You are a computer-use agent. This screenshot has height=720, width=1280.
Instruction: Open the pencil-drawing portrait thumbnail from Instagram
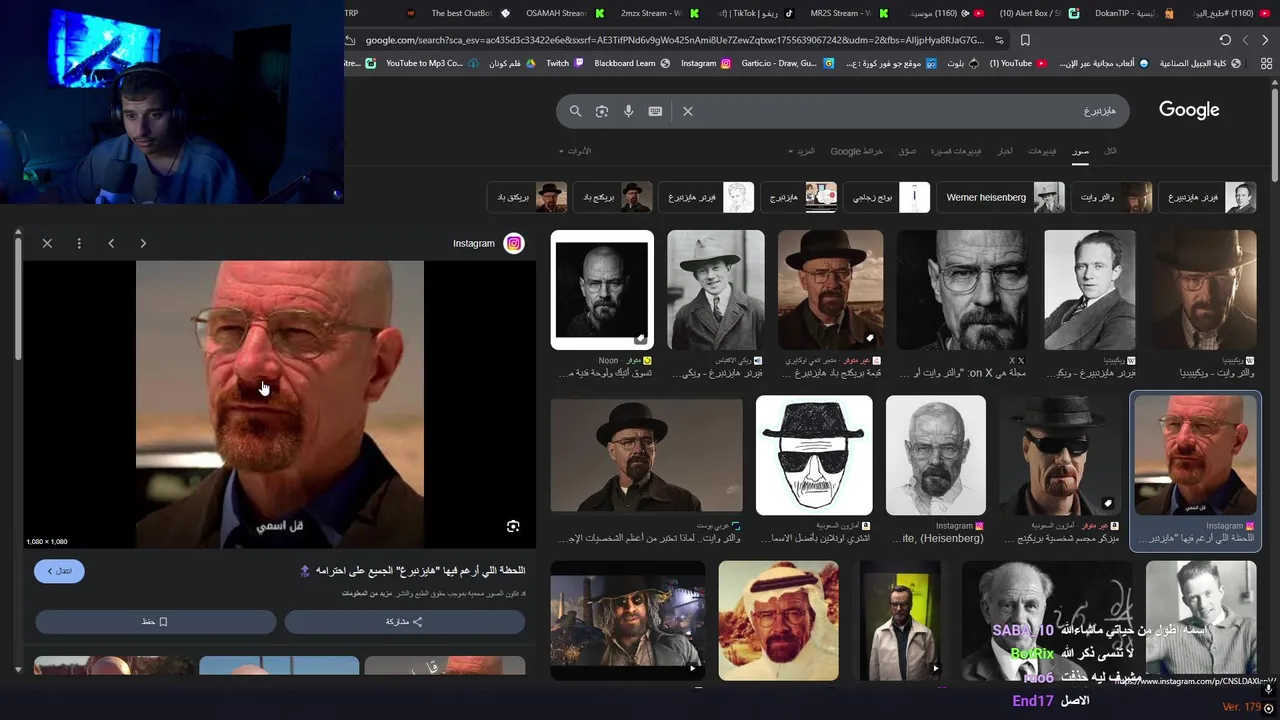click(x=935, y=455)
